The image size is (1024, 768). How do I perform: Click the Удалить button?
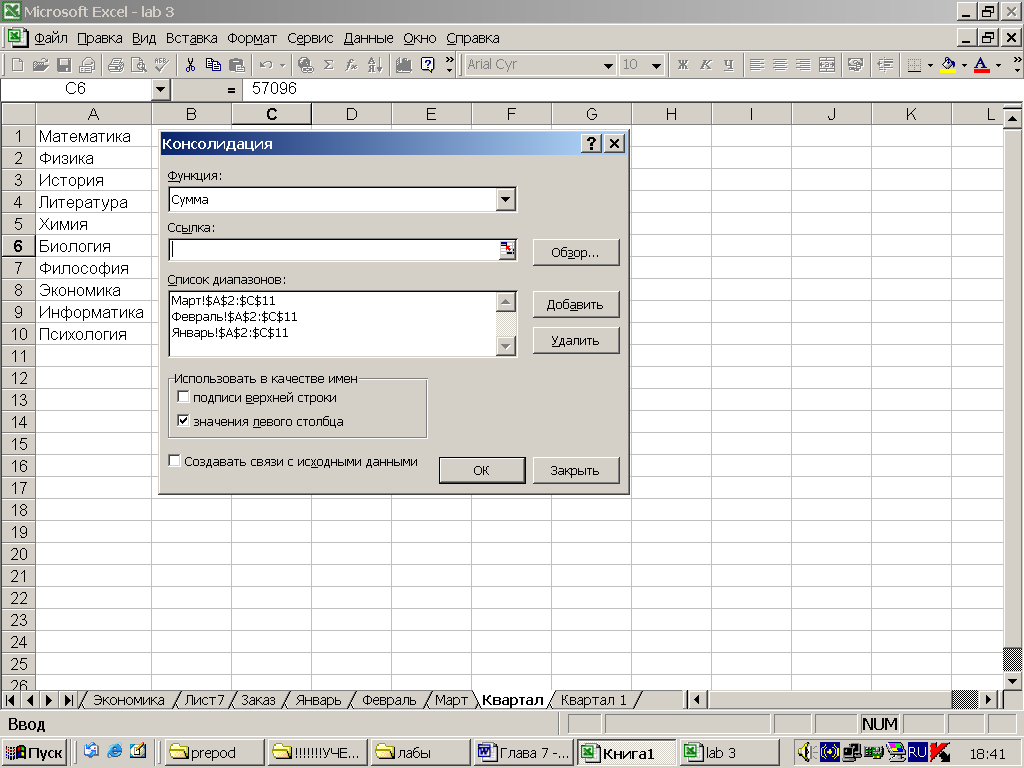575,341
